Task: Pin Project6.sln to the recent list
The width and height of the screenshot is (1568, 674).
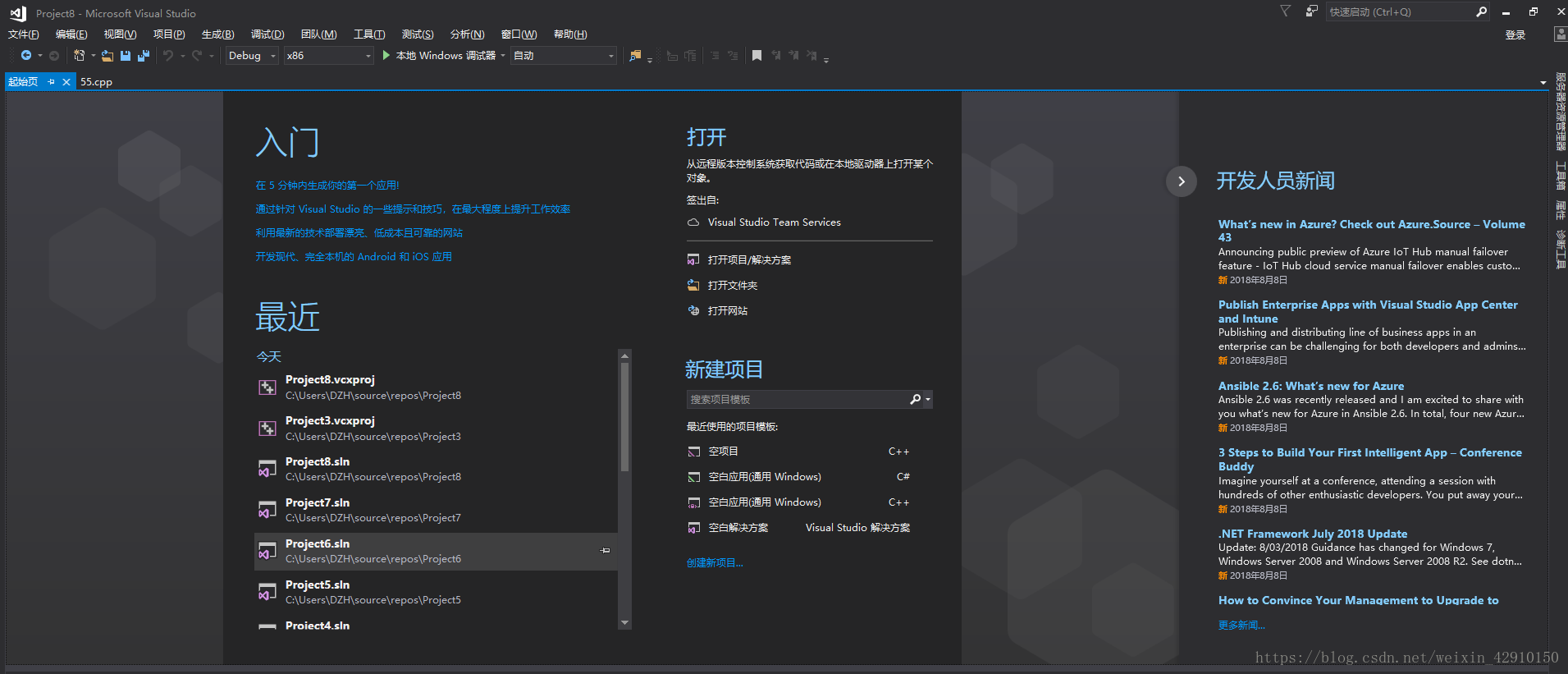Action: pos(606,551)
